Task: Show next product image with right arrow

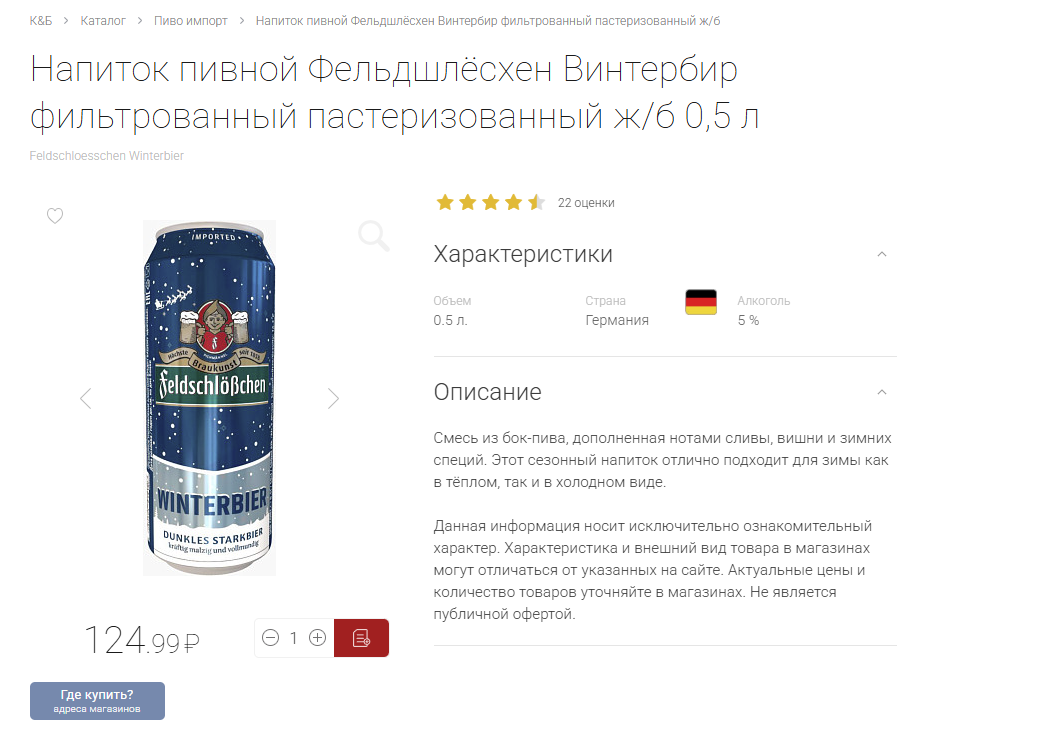Action: pos(333,398)
